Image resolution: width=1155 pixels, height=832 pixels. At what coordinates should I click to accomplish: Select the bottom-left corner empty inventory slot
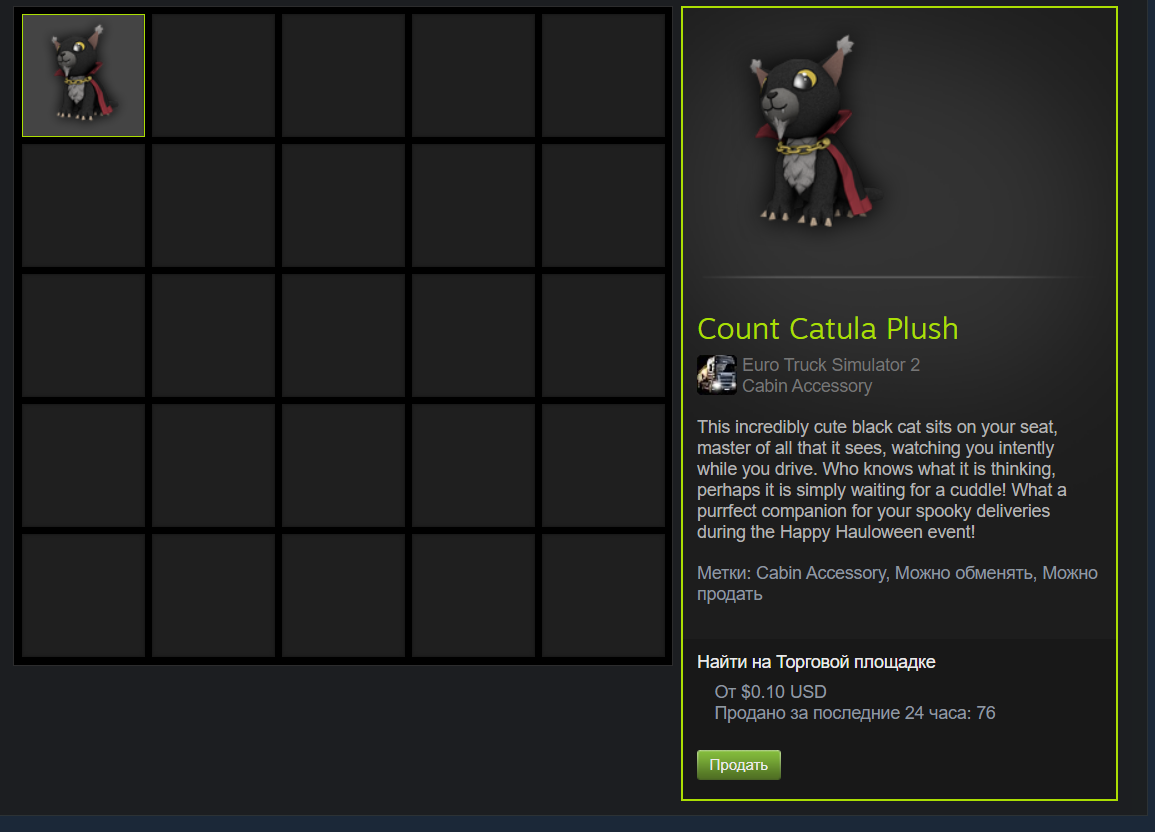pyautogui.click(x=83, y=595)
